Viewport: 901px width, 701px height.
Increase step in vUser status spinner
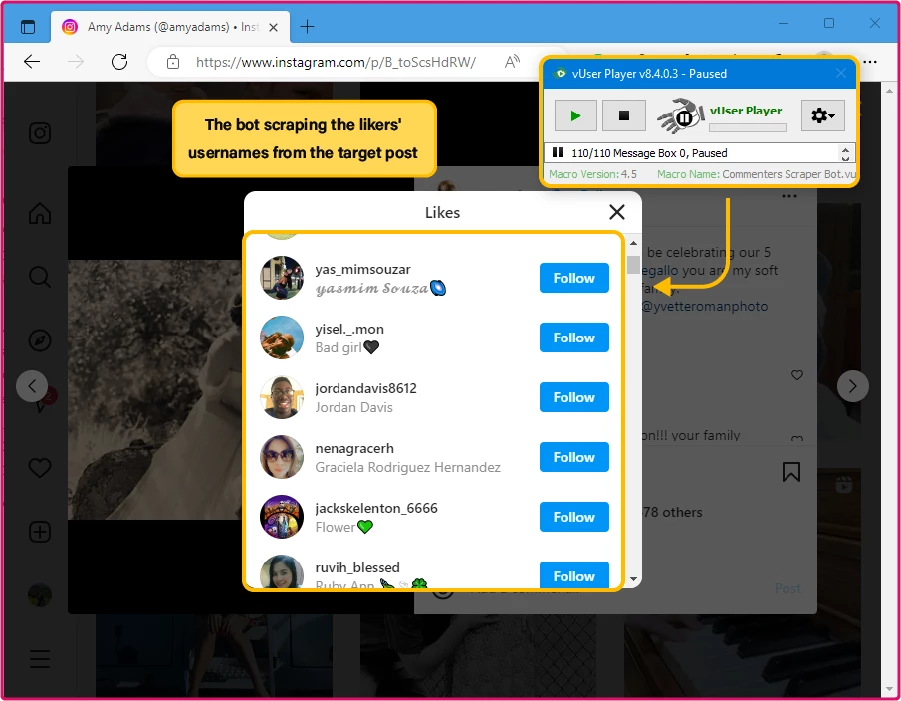(845, 149)
